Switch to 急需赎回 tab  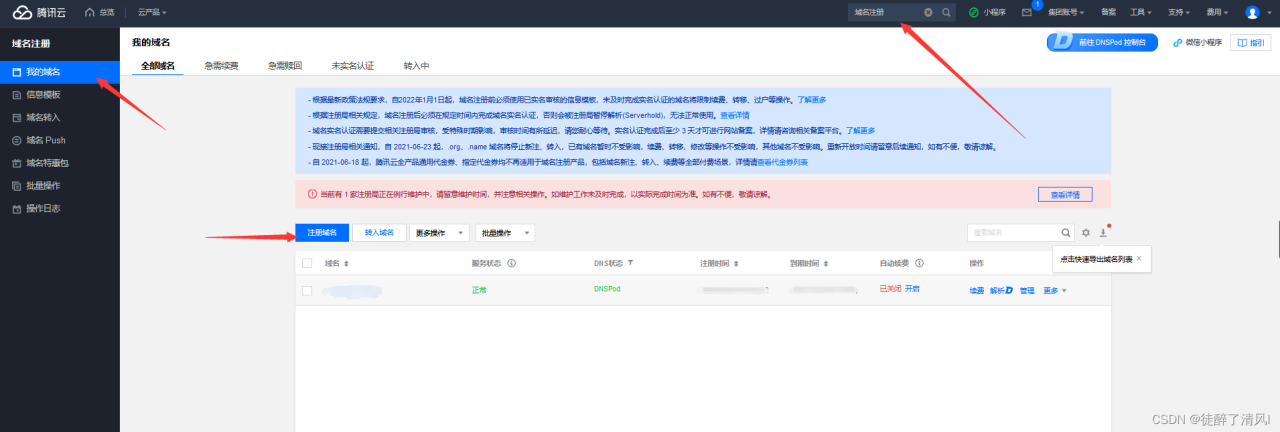tap(285, 65)
